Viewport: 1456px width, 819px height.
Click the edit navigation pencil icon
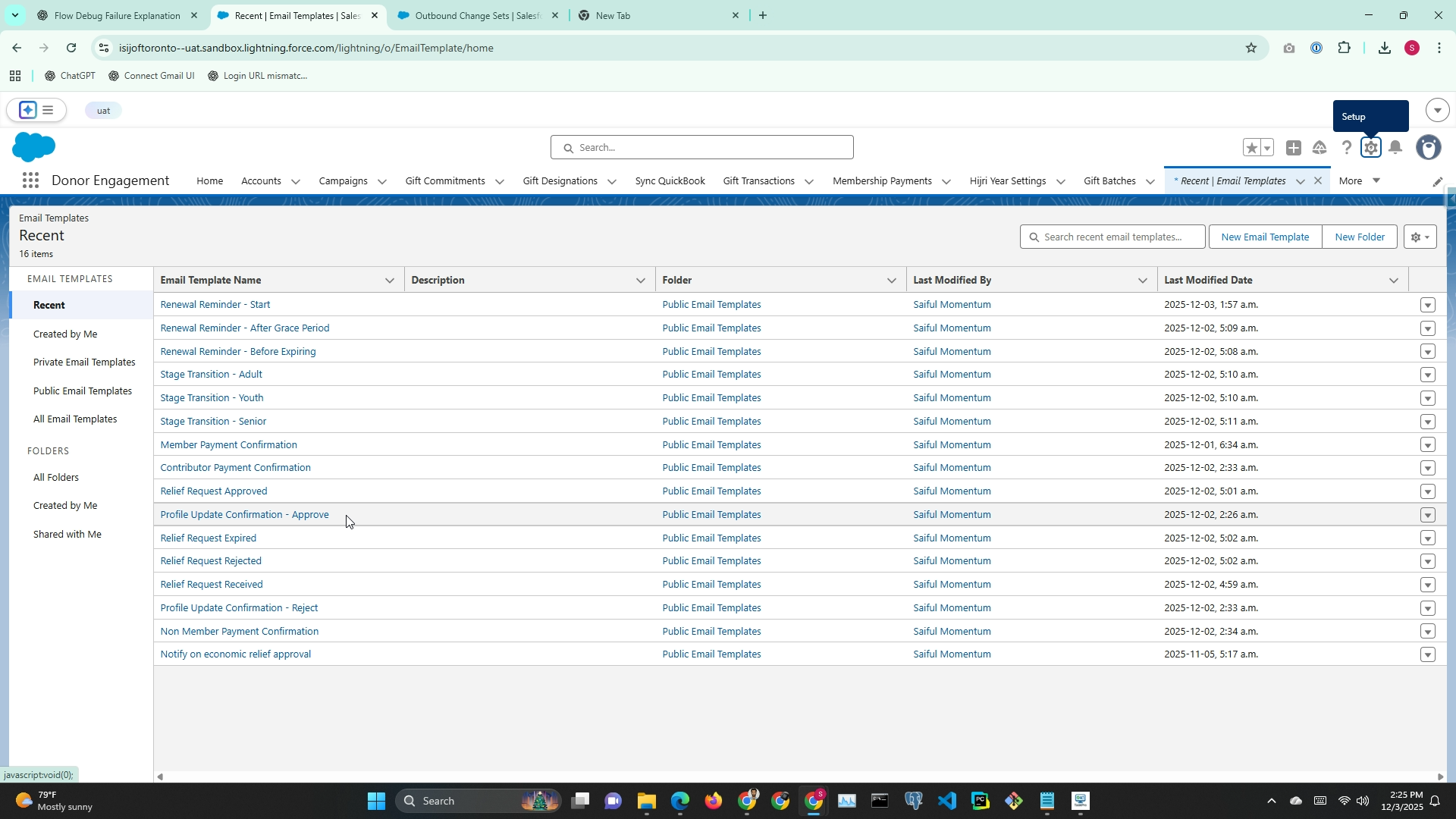(1437, 181)
